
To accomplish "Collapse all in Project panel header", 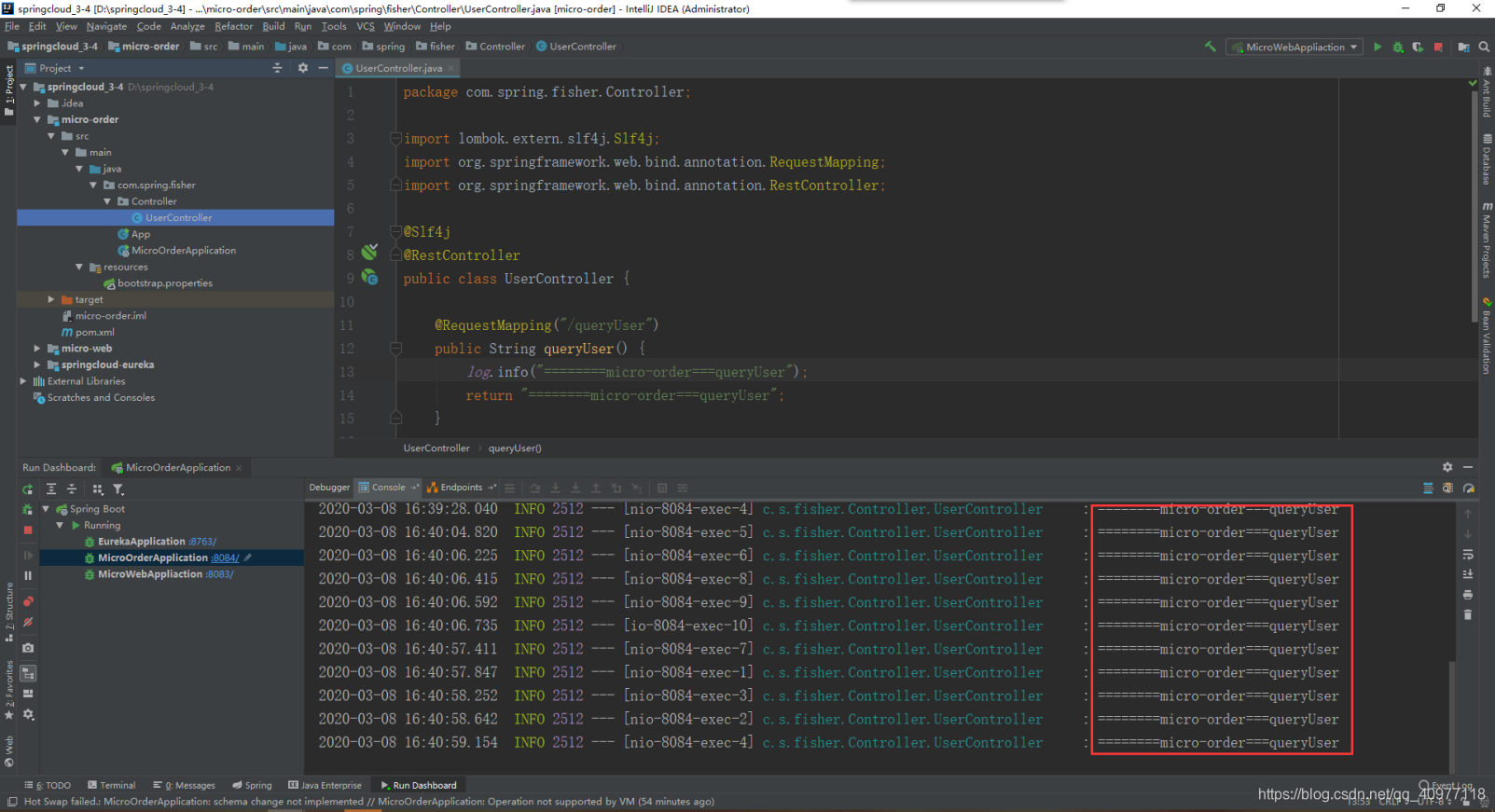I will coord(277,68).
